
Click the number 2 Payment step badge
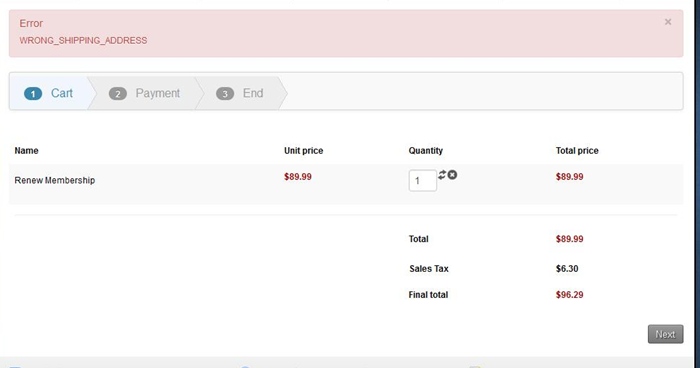click(x=118, y=94)
